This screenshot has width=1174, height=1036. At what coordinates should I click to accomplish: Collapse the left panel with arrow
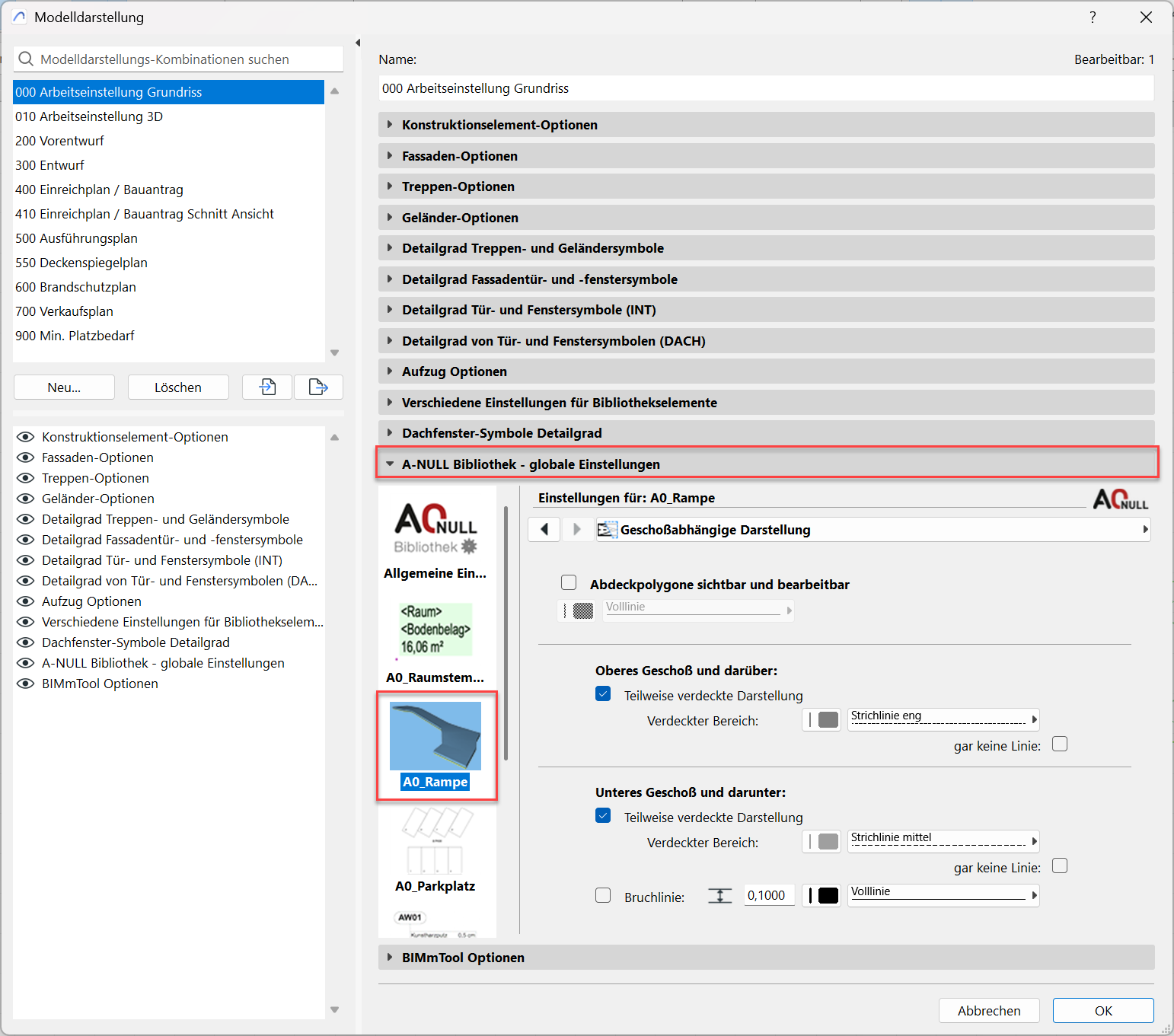[x=358, y=43]
